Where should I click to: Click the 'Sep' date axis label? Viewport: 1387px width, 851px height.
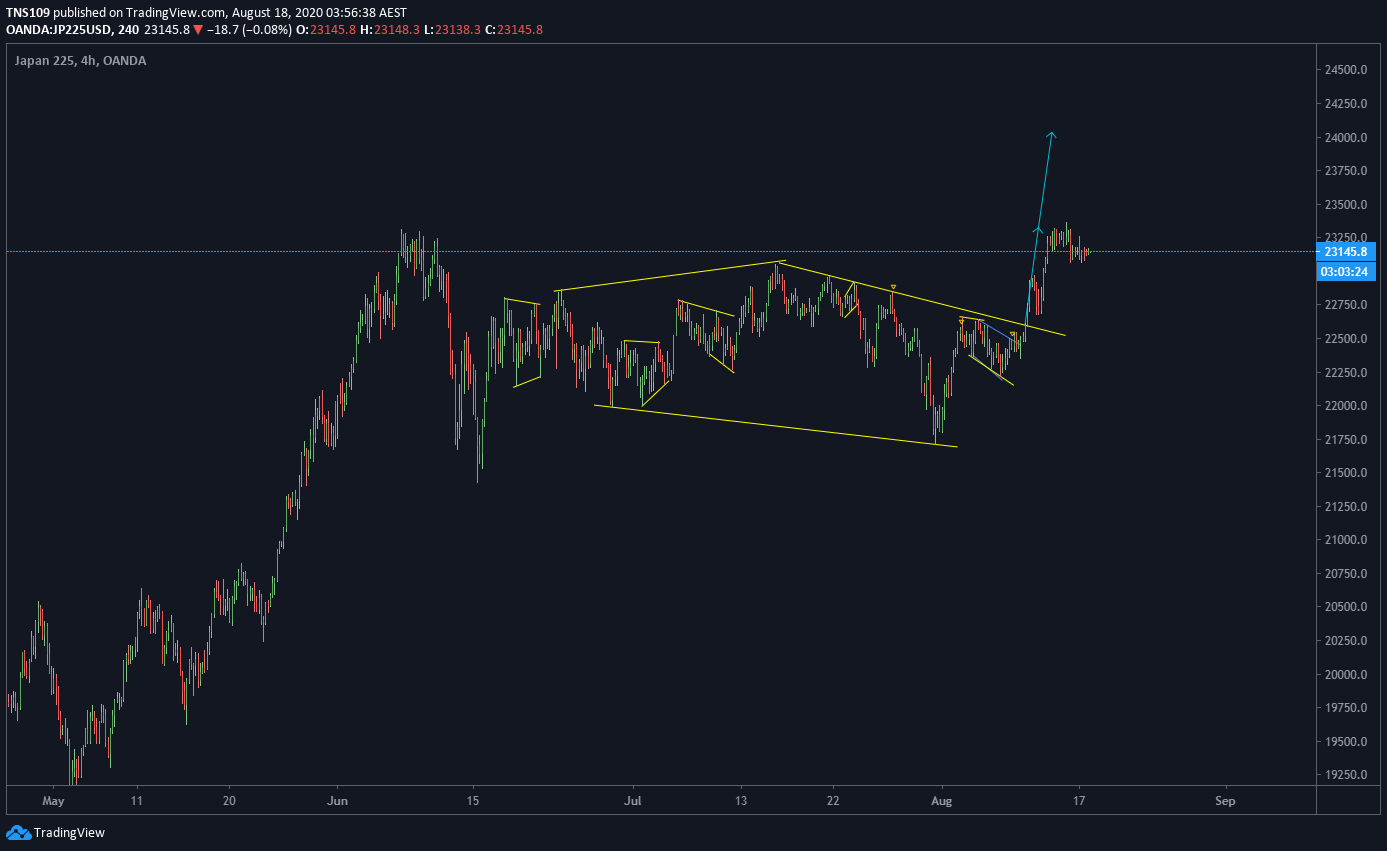click(1225, 801)
